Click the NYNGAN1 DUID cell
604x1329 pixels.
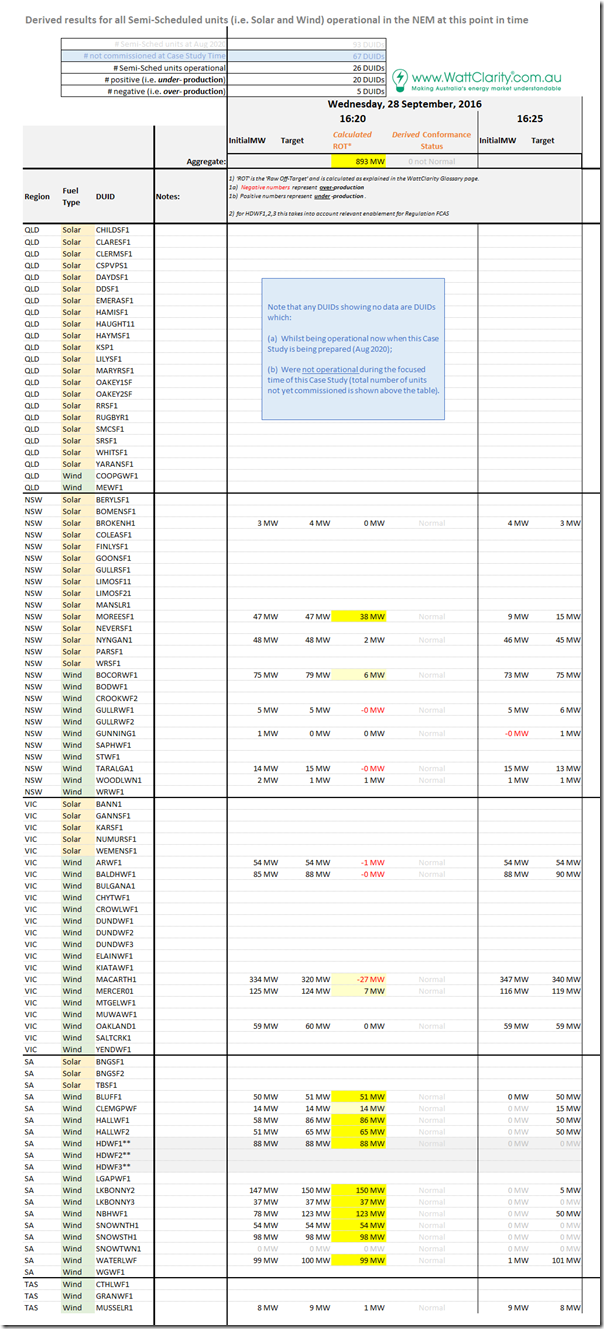pos(114,640)
